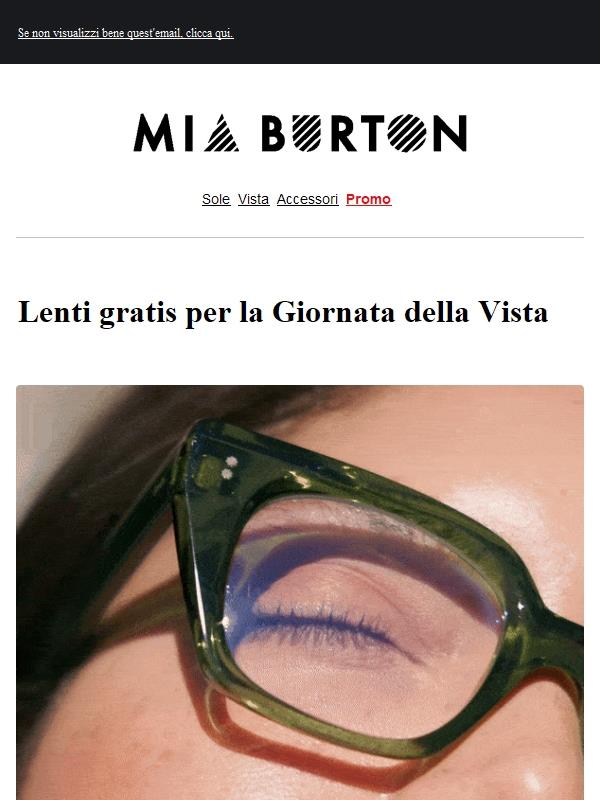
Task: Click the striped O letter in logo
Action: [407, 133]
